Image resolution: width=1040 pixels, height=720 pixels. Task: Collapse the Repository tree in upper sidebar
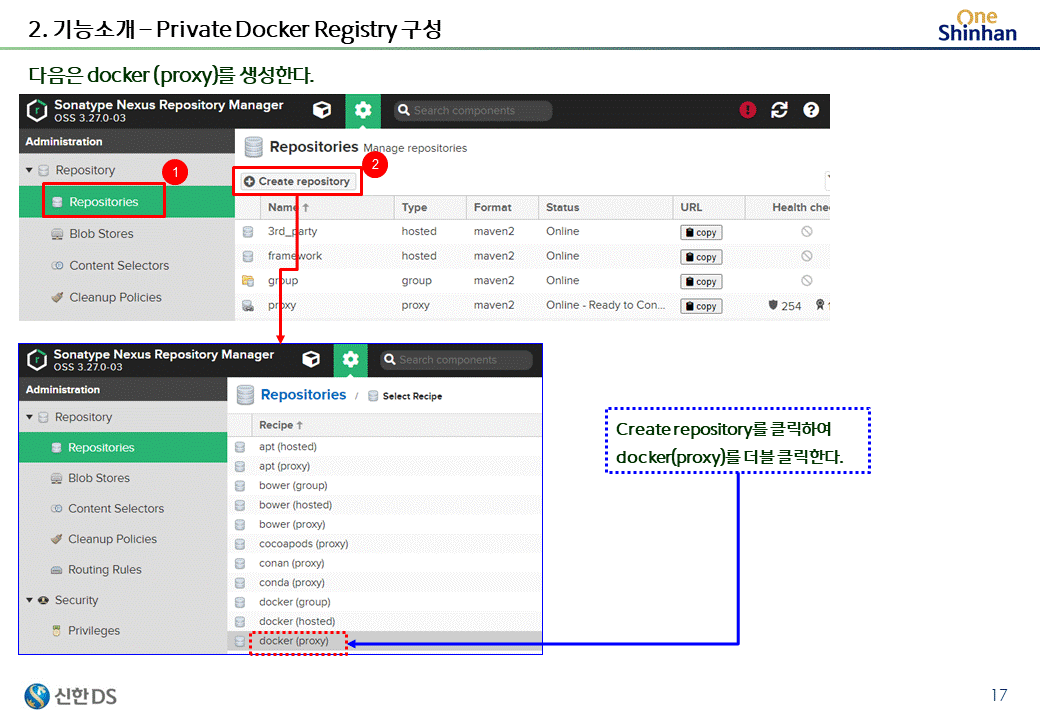point(29,170)
